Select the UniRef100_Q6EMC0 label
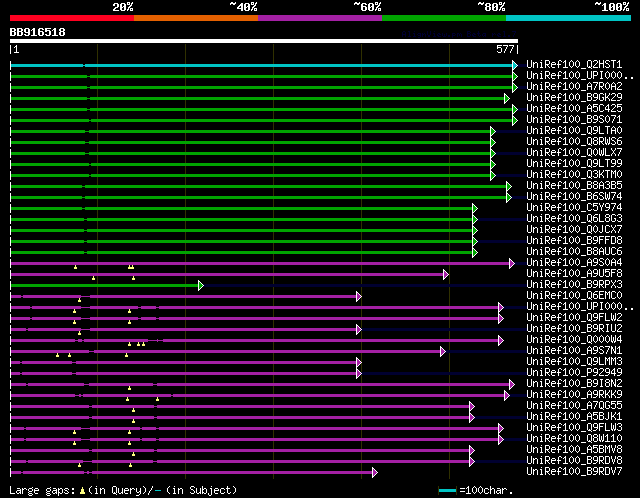 [574, 296]
